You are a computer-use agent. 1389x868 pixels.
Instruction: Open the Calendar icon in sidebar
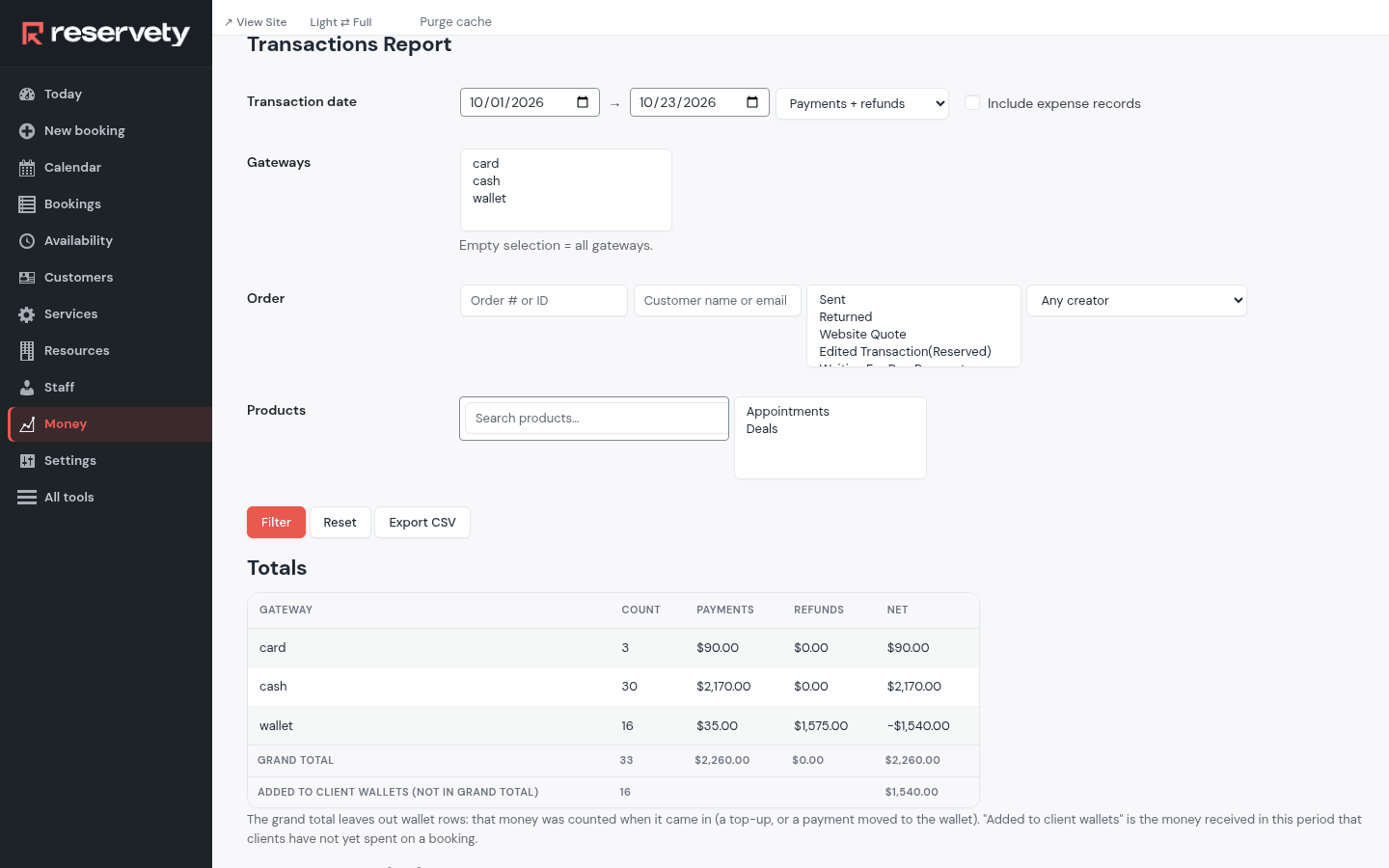27,168
